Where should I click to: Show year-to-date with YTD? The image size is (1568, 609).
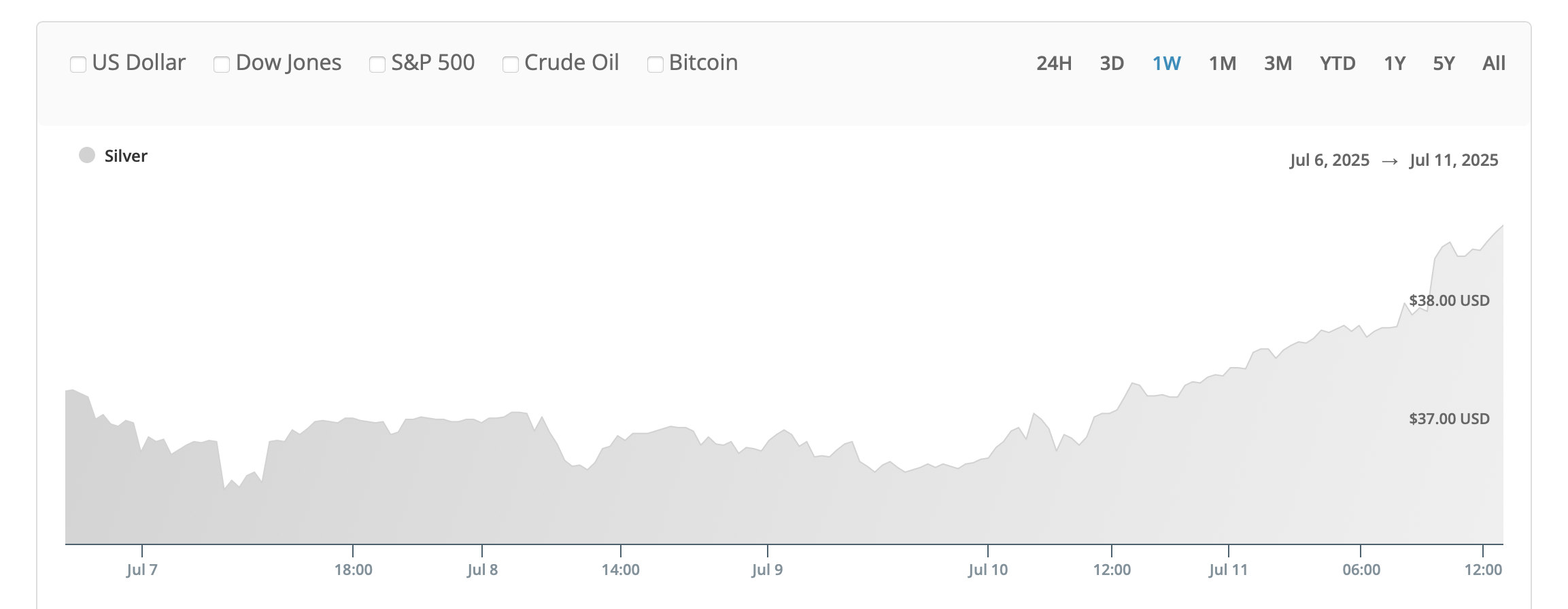click(1337, 63)
